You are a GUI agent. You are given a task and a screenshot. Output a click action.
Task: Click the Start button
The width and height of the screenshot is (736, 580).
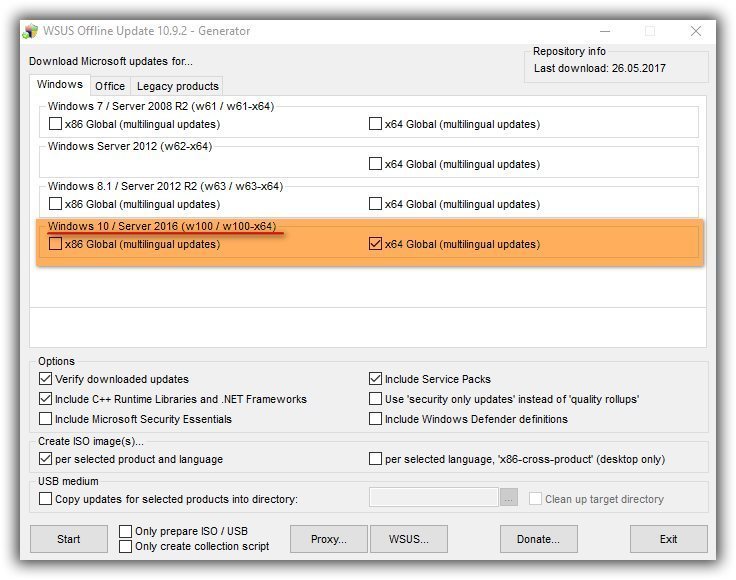(69, 539)
